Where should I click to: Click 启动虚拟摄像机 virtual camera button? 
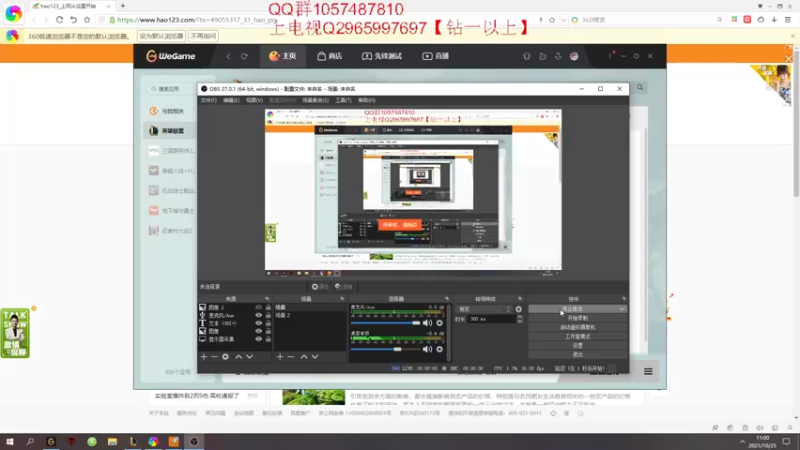[578, 328]
